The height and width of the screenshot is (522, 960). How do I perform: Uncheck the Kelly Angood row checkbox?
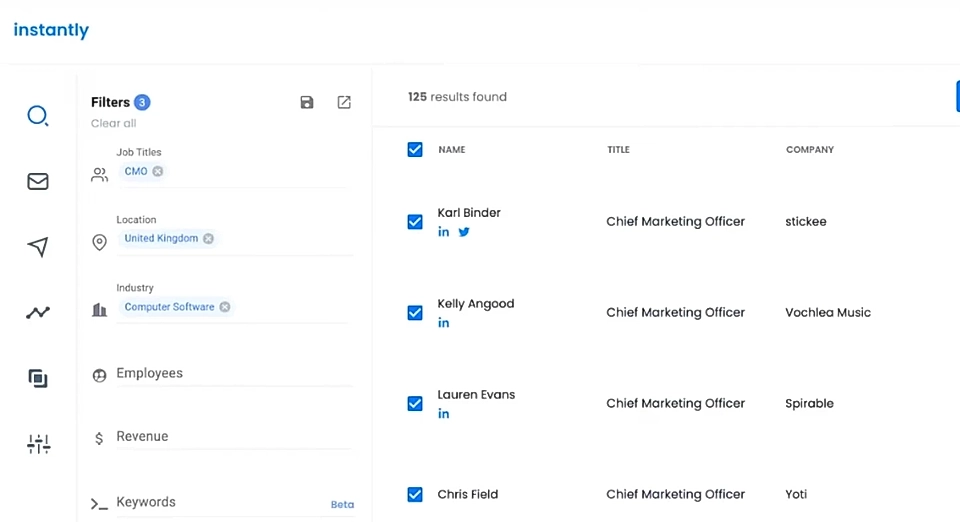[414, 313]
